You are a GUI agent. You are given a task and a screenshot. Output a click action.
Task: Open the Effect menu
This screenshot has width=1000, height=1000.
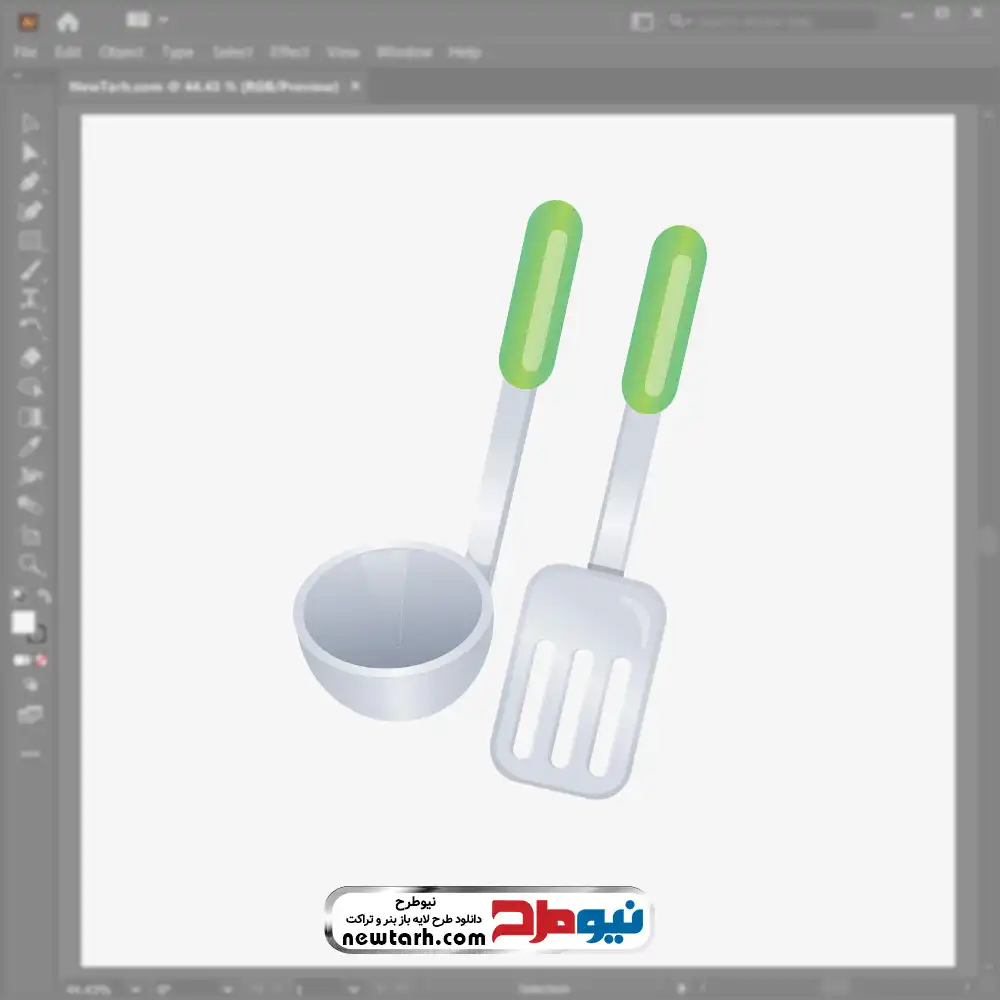[290, 52]
